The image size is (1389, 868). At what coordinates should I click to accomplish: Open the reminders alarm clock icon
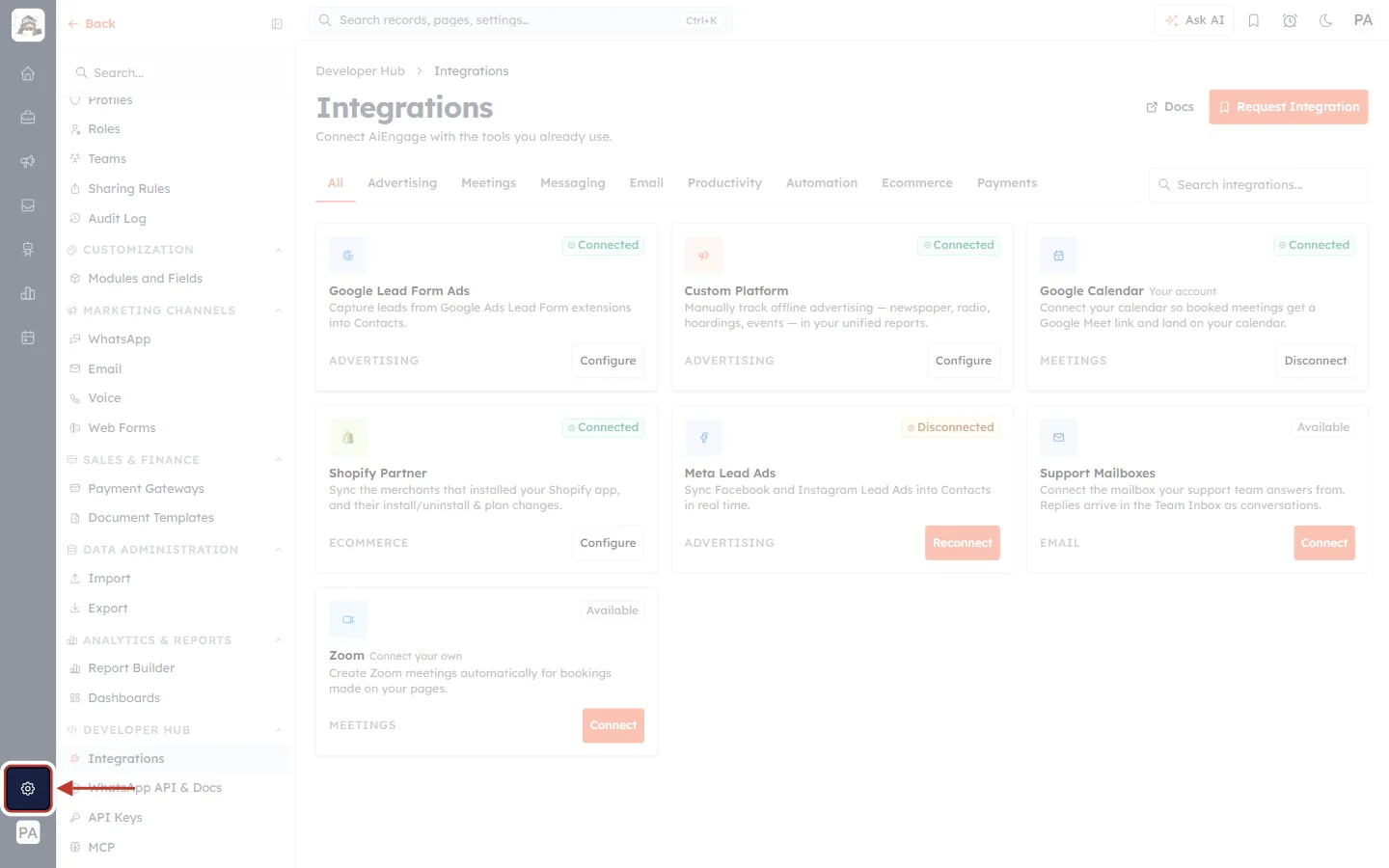(x=1290, y=20)
